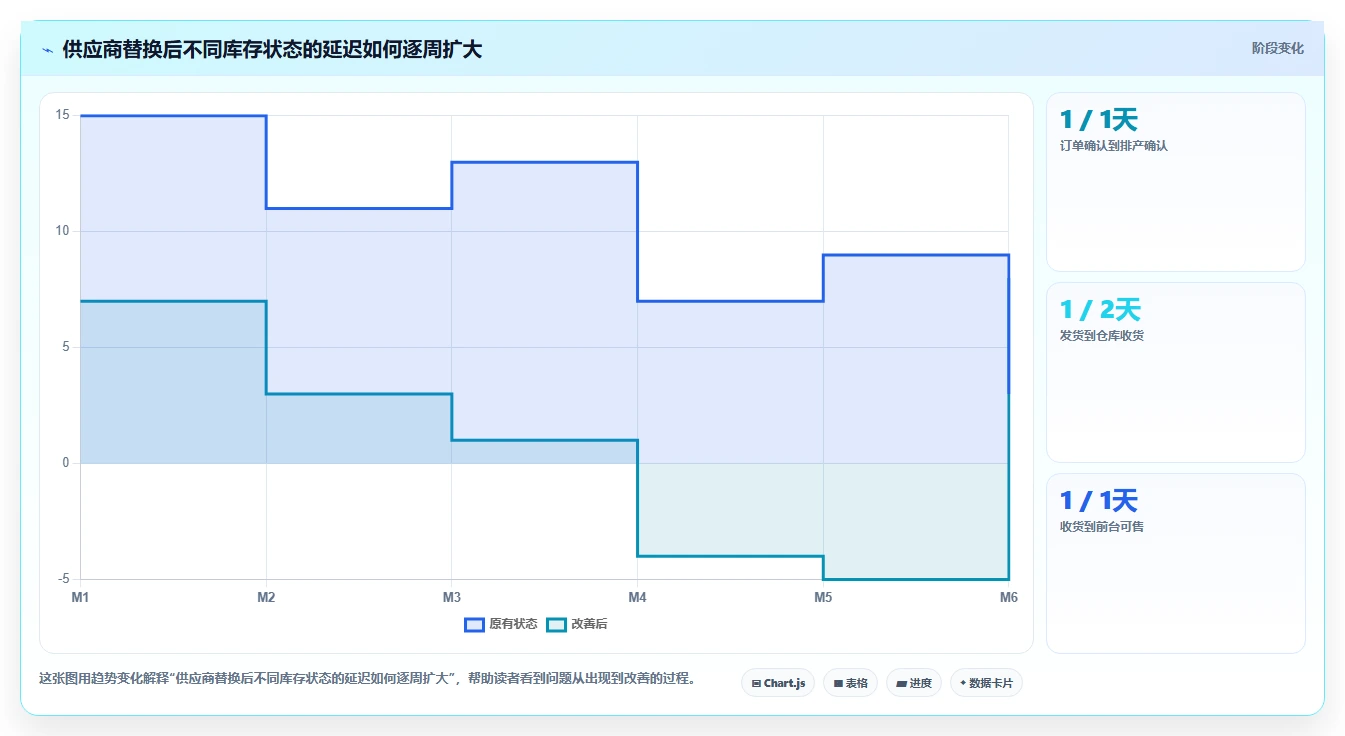The width and height of the screenshot is (1345, 736).
Task: Toggle the 原有状态 legend entry
Action: point(501,624)
